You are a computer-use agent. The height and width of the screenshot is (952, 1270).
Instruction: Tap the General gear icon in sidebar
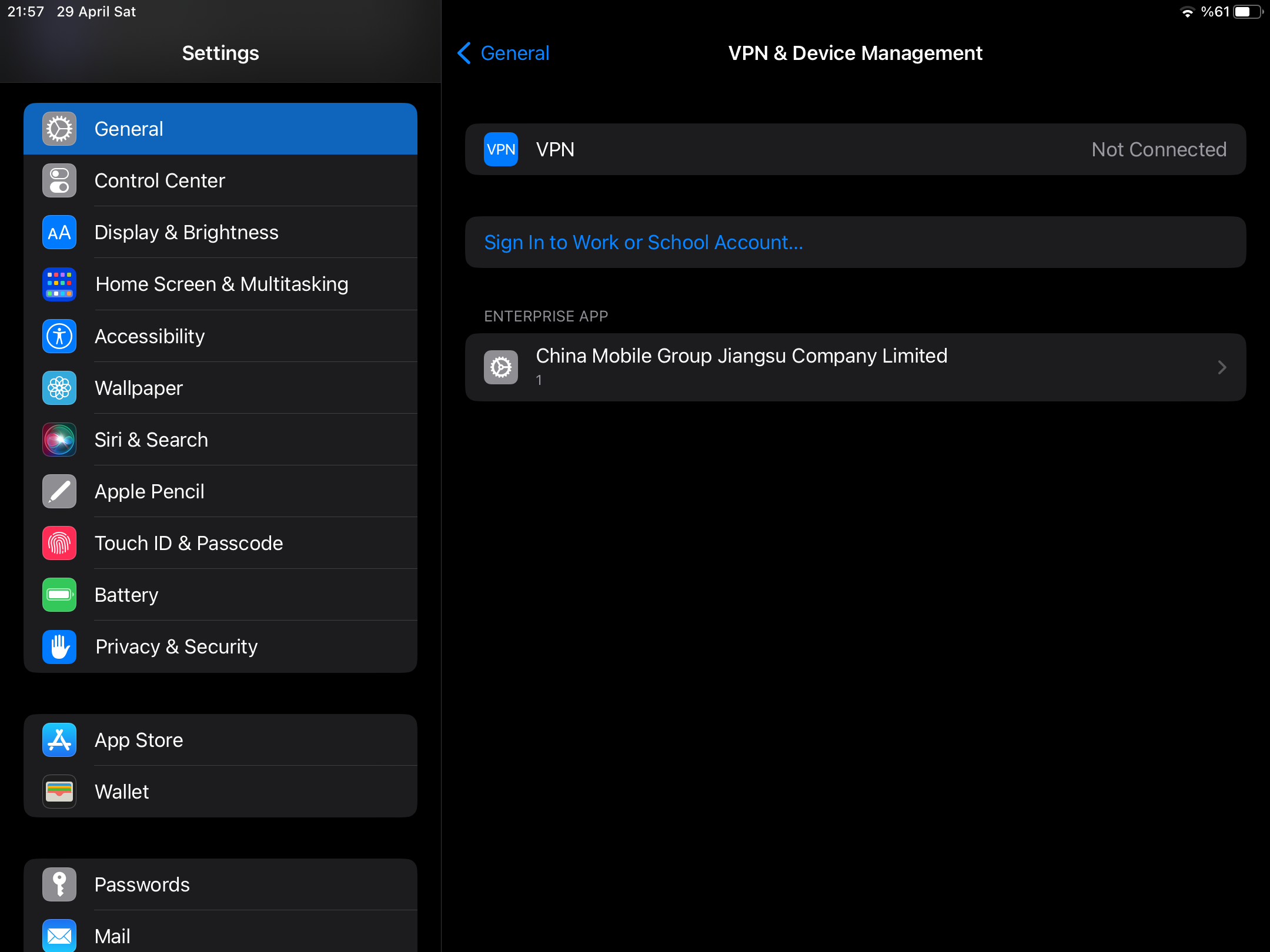pos(59,129)
